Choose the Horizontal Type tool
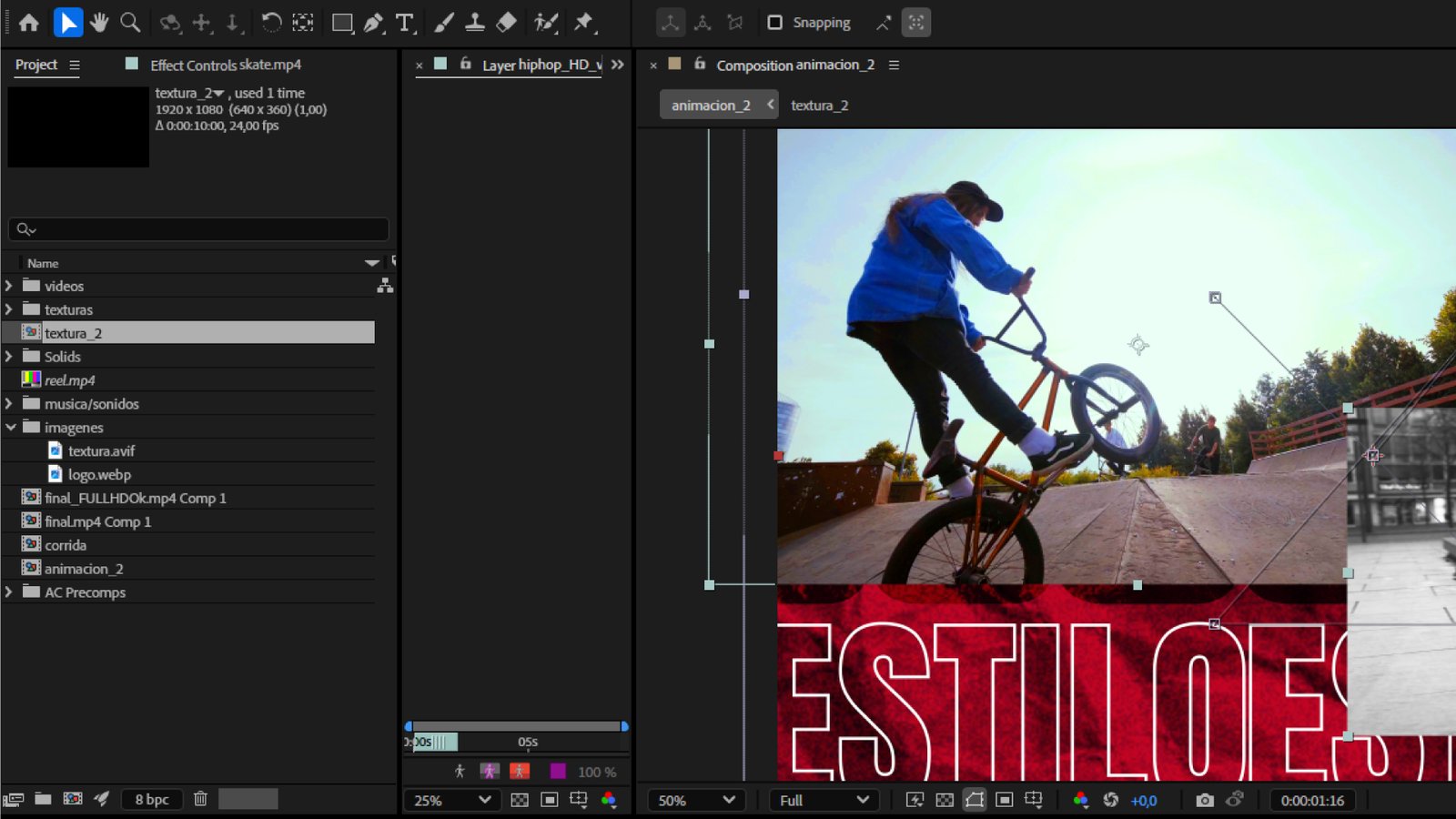This screenshot has height=819, width=1456. click(405, 23)
